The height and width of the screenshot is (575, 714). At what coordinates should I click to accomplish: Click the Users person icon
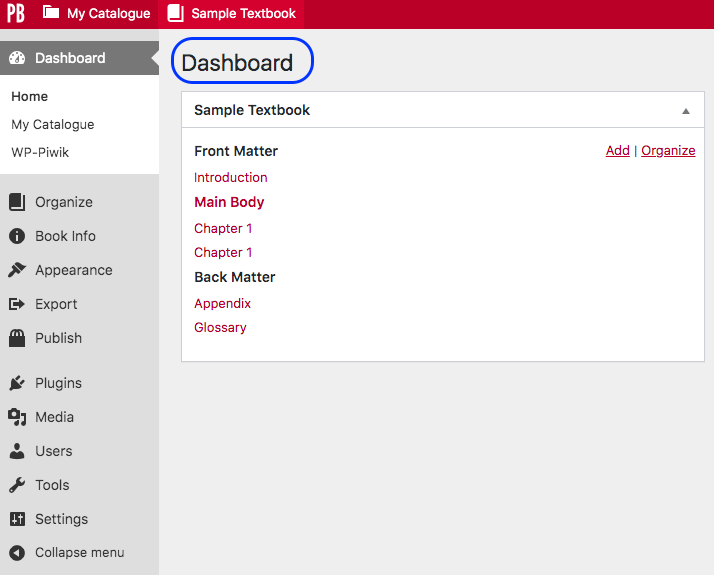[x=17, y=451]
